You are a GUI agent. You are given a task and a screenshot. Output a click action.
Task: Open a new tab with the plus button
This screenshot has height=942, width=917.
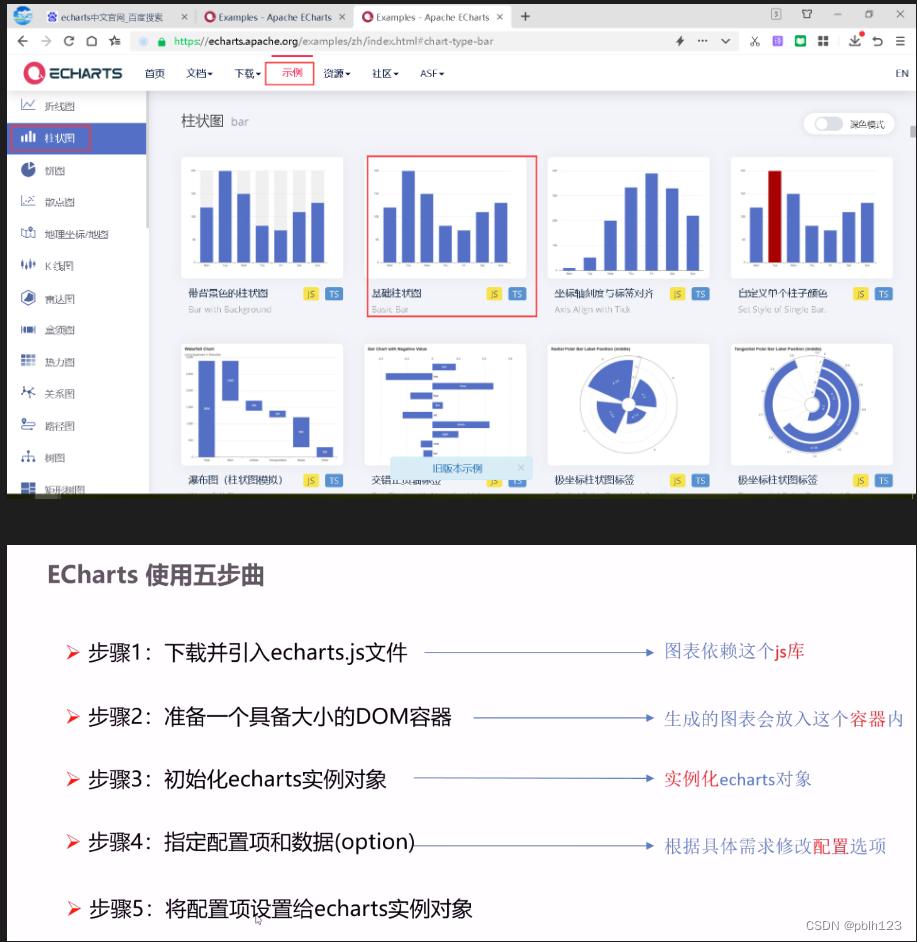point(525,17)
